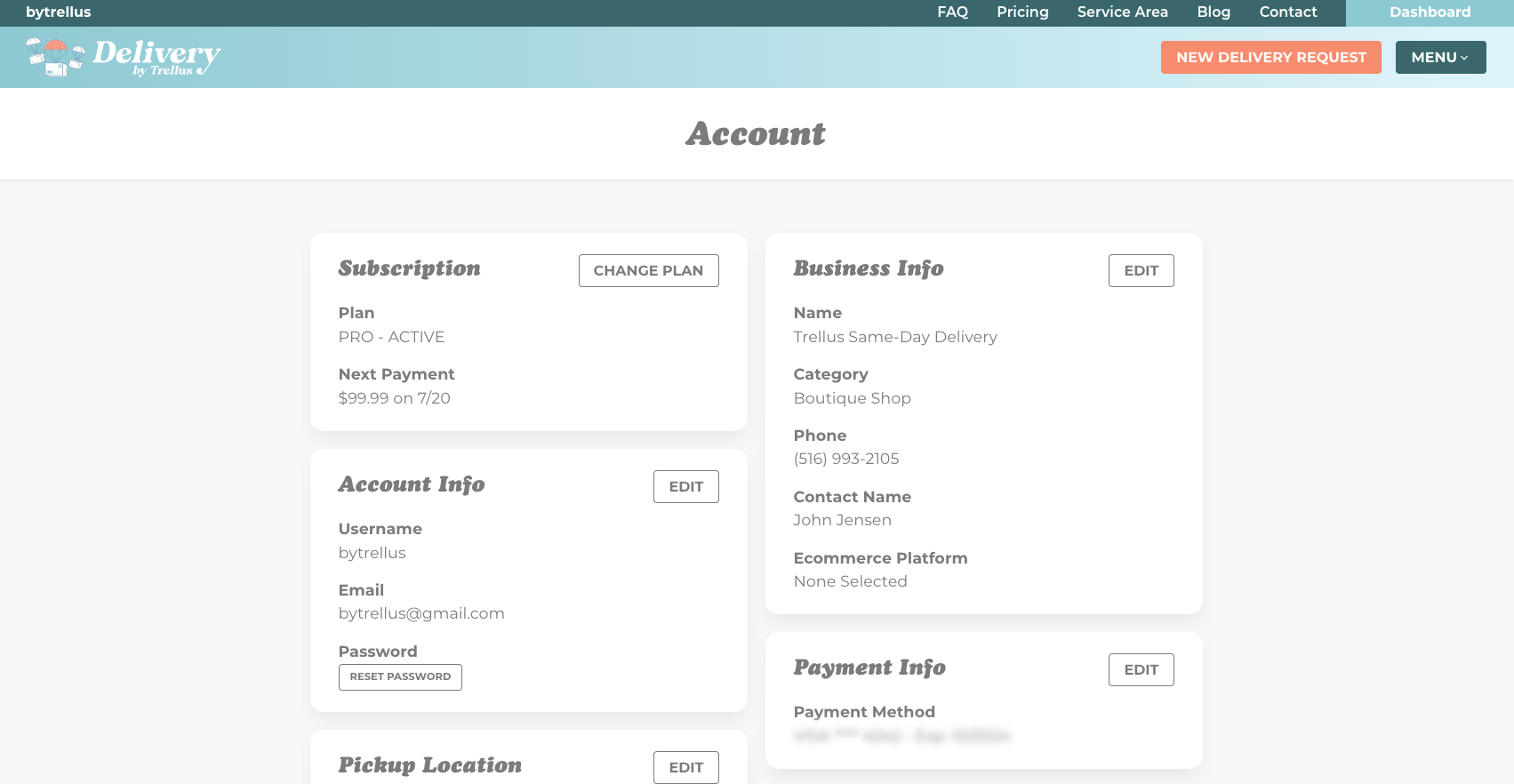Click the John Jensen contact name
Viewport: 1514px width, 784px height.
pyautogui.click(x=842, y=520)
